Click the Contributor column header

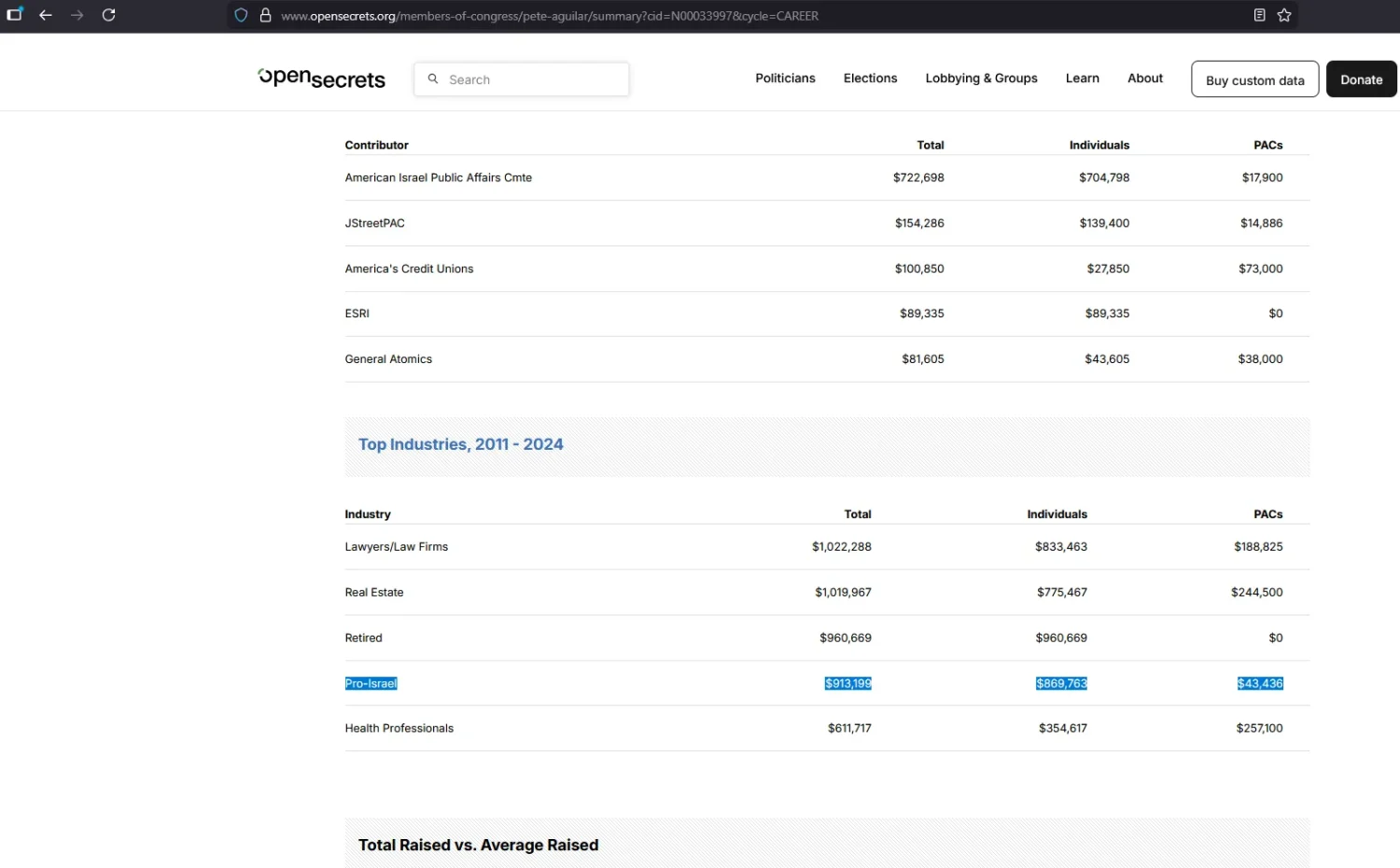pyautogui.click(x=376, y=145)
